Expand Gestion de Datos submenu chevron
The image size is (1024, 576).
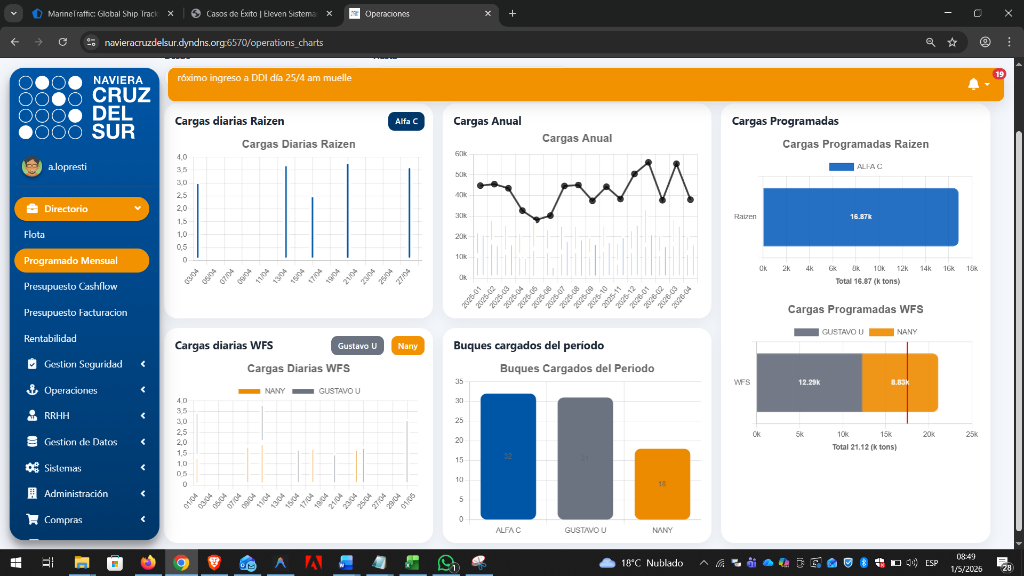coord(142,441)
